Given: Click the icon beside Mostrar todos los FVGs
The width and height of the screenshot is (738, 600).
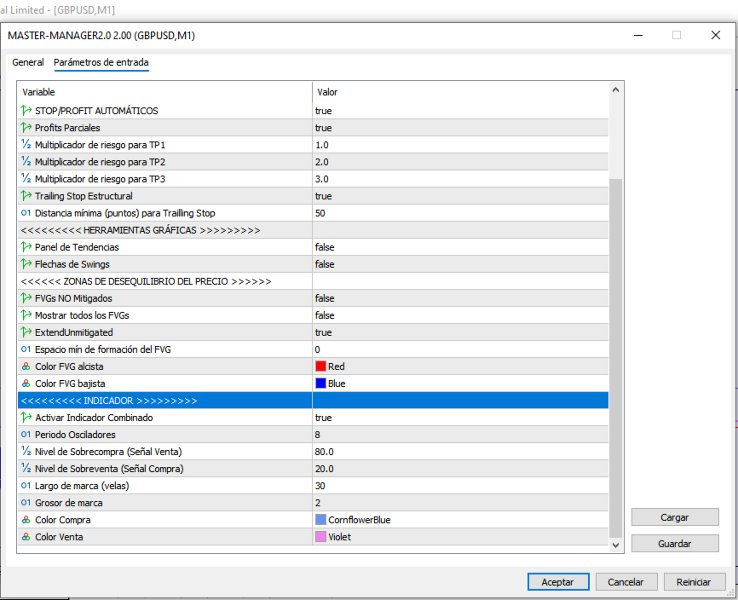Looking at the screenshot, I should (x=26, y=315).
